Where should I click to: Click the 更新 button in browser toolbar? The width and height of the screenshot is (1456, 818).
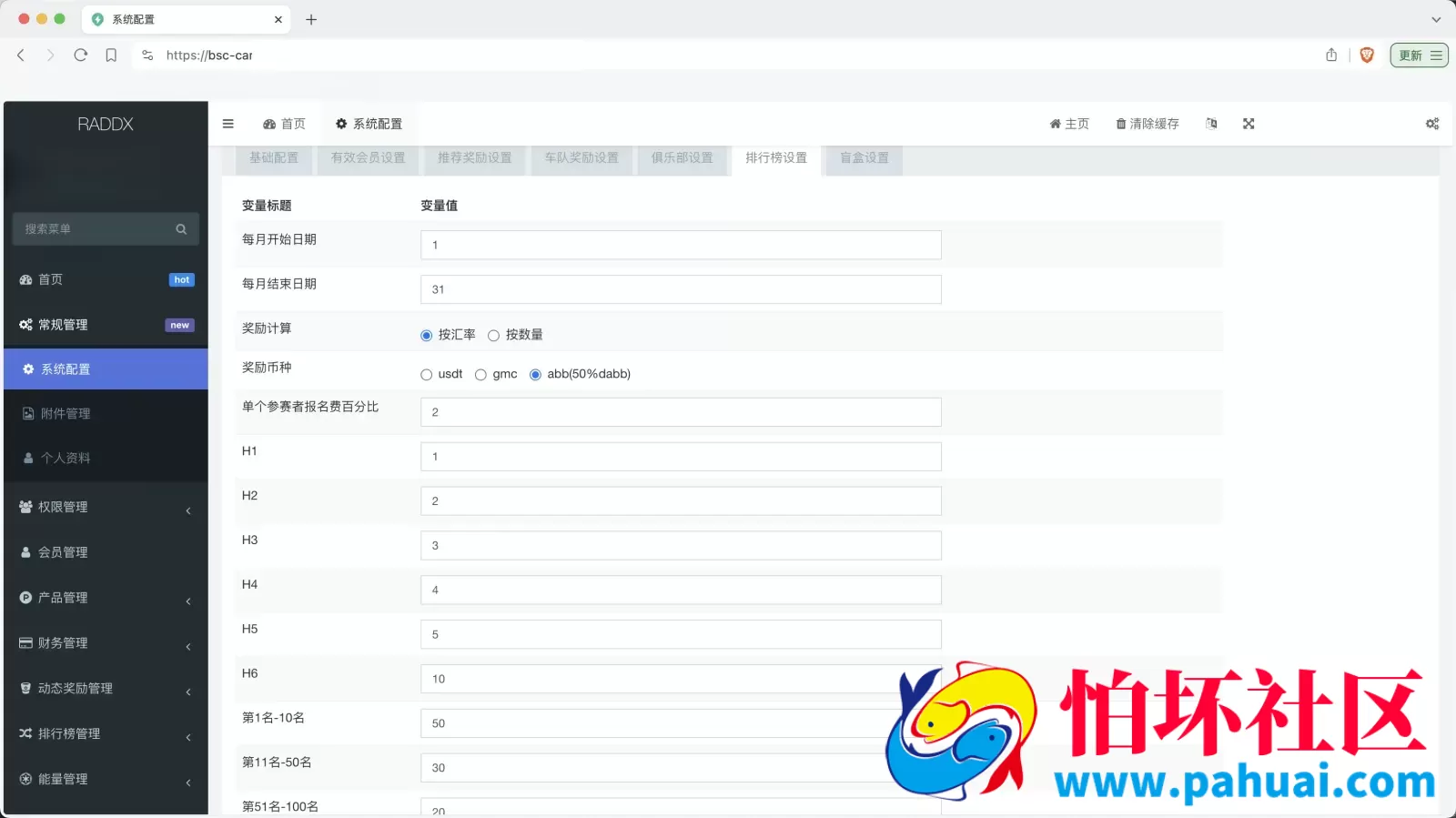(1419, 56)
